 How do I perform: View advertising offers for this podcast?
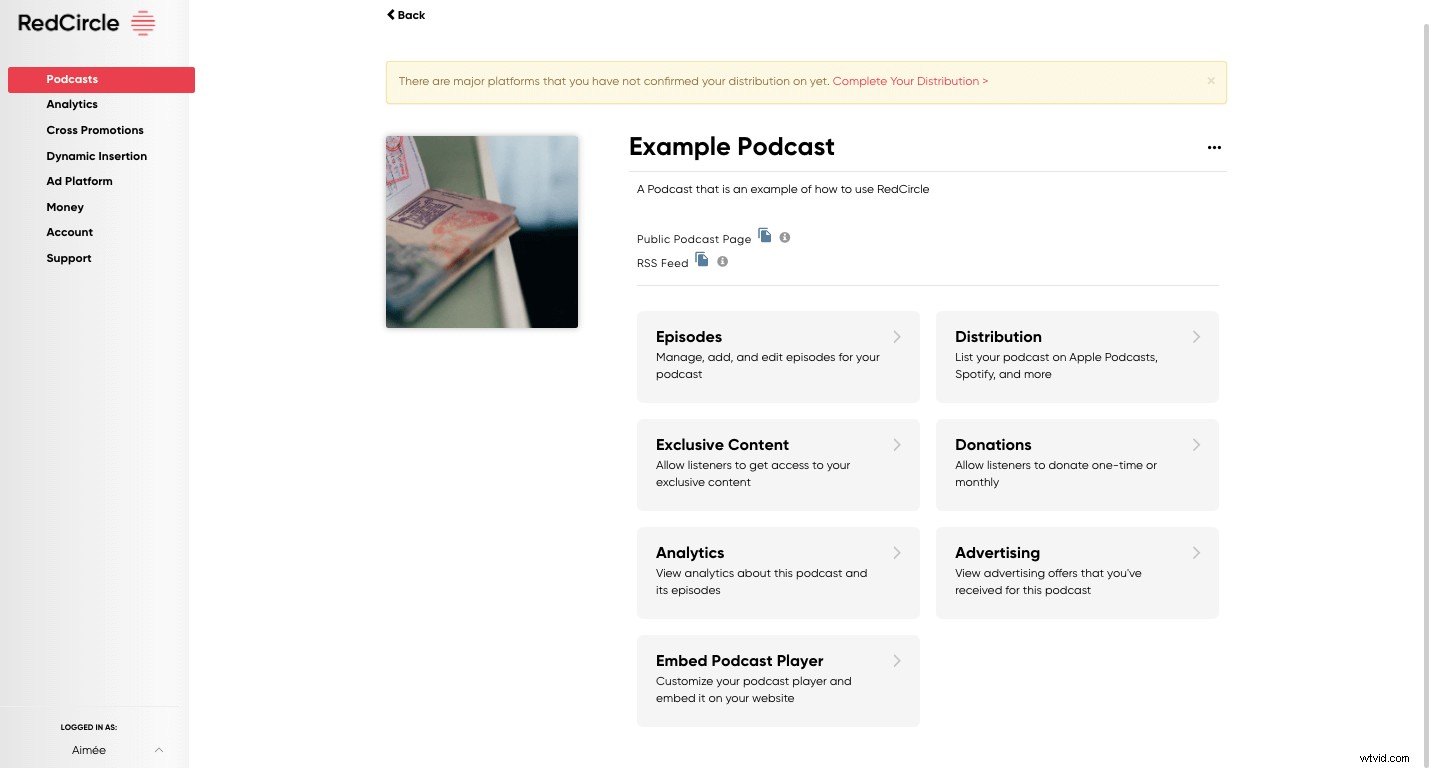tap(1076, 572)
